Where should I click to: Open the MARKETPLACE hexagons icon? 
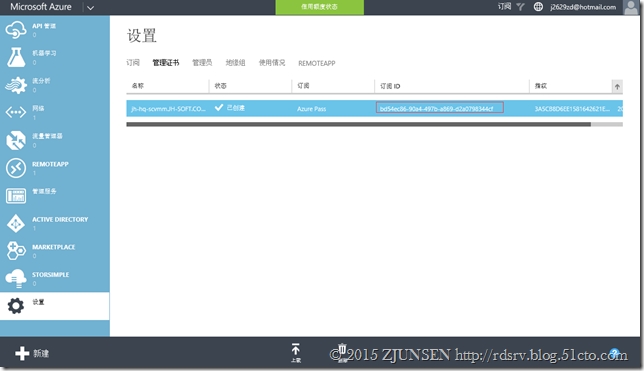pyautogui.click(x=16, y=251)
